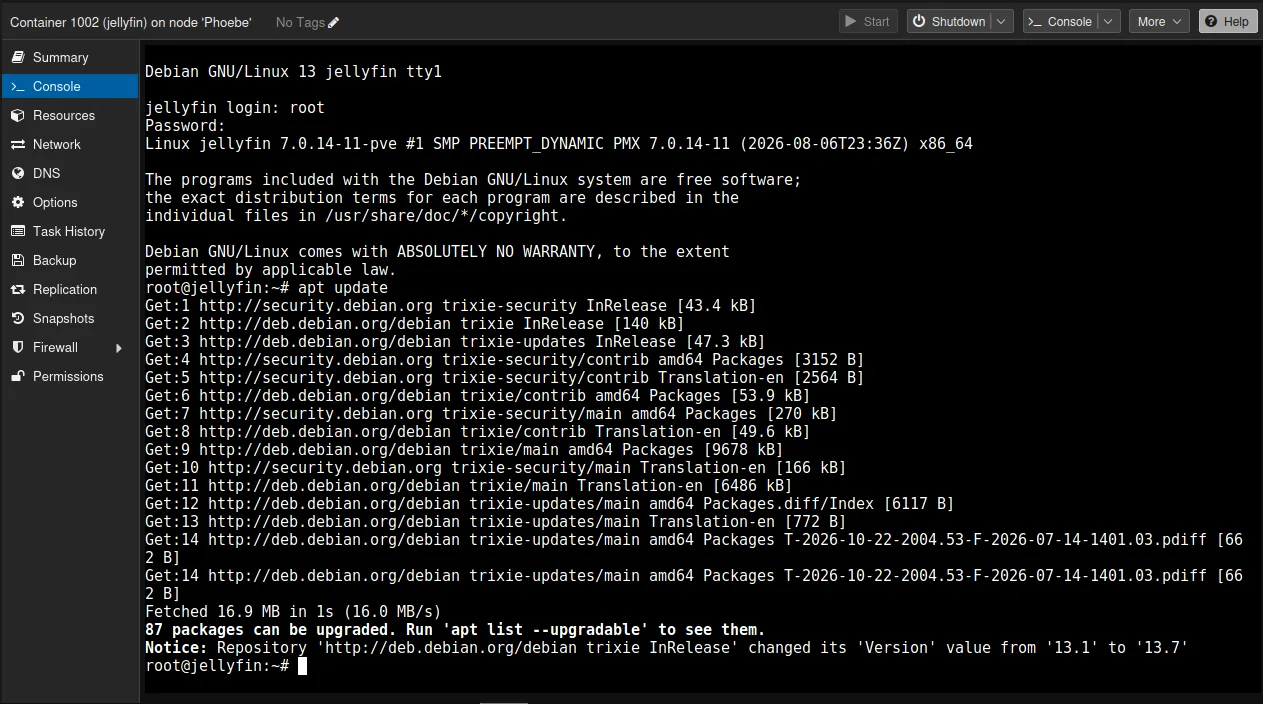This screenshot has width=1263, height=704.
Task: Click the '87 packages can be upgraded' line
Action: point(455,629)
